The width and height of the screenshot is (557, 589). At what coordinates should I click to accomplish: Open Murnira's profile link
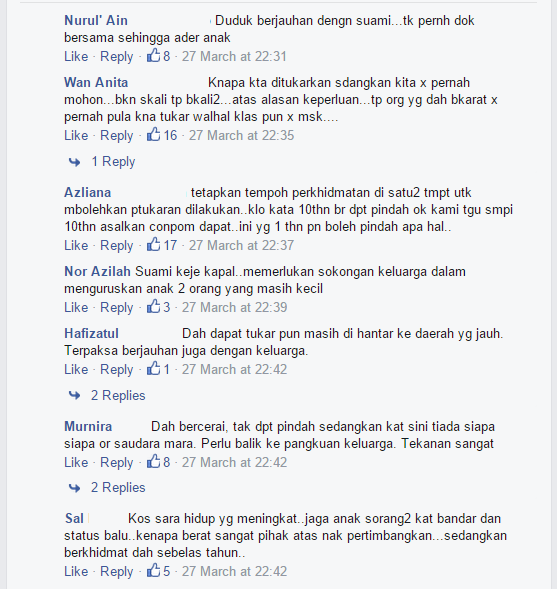(x=88, y=426)
